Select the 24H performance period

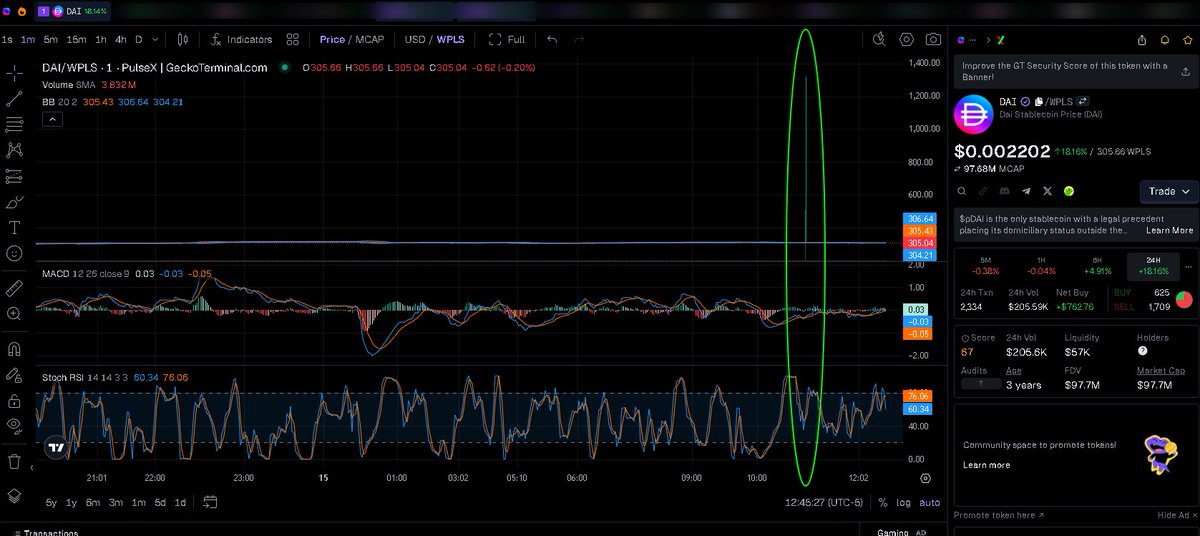(x=1152, y=265)
